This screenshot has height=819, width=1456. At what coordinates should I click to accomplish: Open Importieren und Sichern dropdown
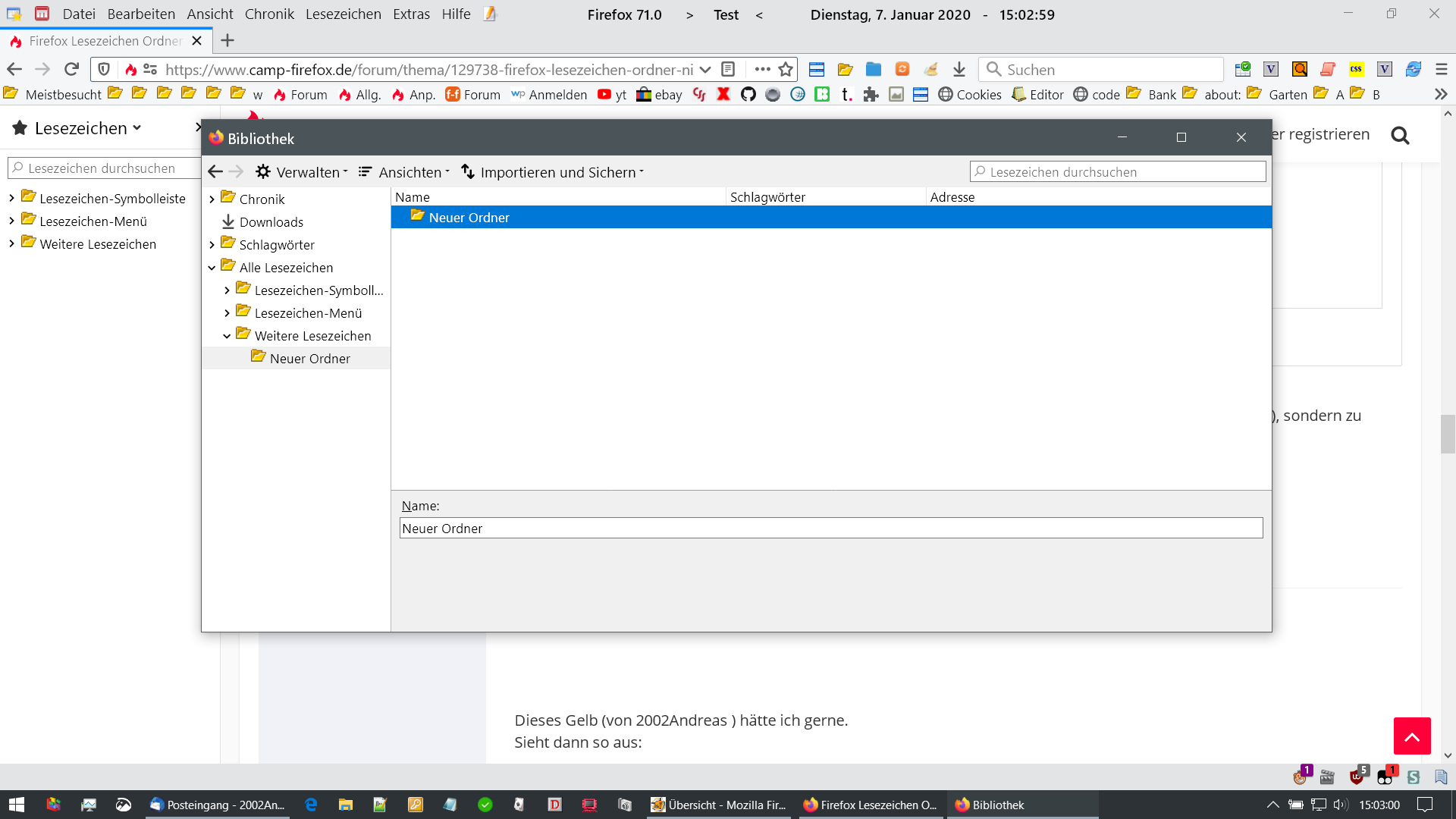pos(553,172)
